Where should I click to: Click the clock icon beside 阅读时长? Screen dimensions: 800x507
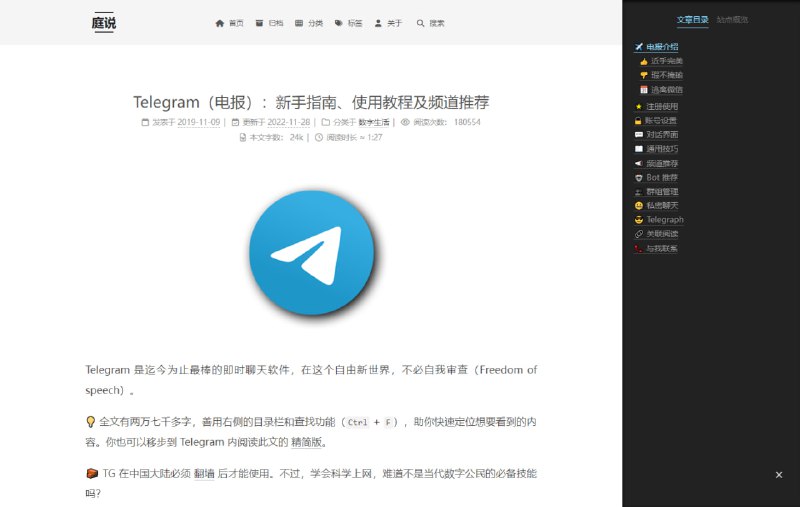point(319,138)
